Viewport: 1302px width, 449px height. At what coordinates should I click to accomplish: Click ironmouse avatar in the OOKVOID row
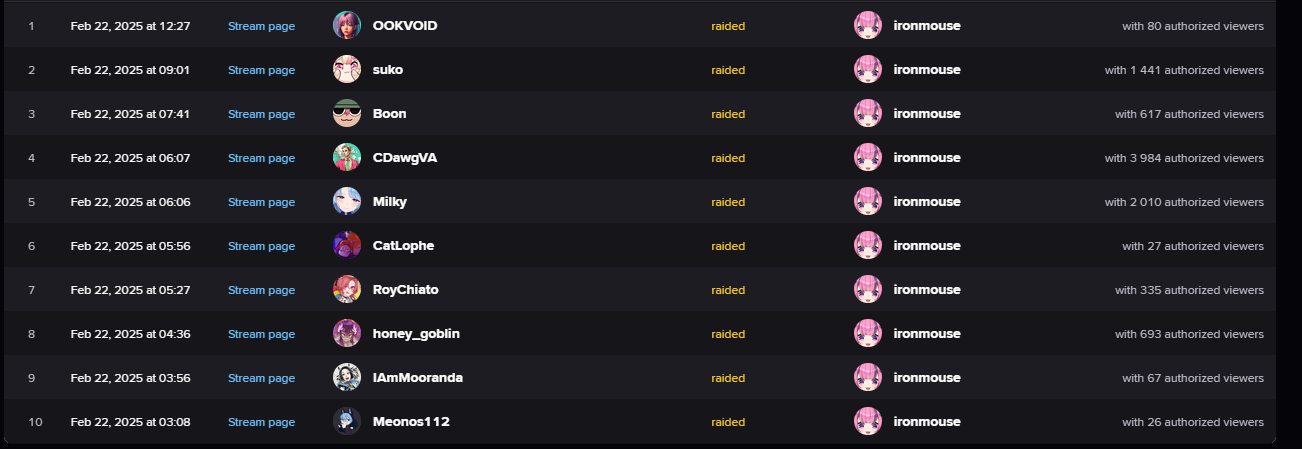[867, 26]
